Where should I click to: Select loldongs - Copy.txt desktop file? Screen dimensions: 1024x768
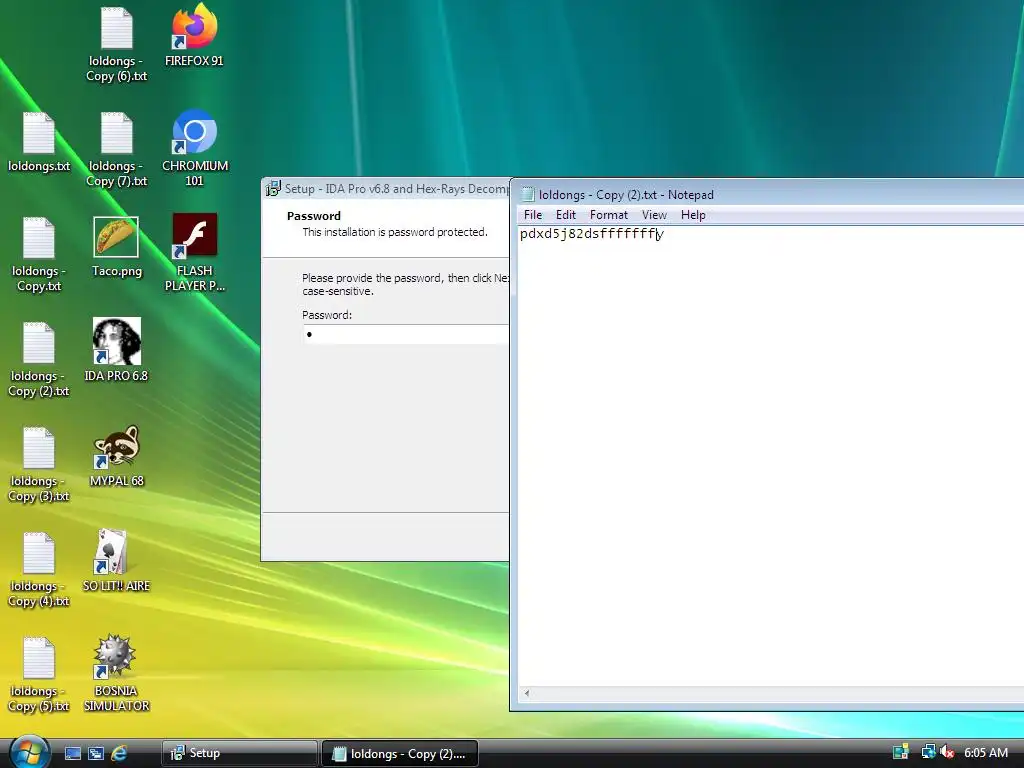(39, 255)
